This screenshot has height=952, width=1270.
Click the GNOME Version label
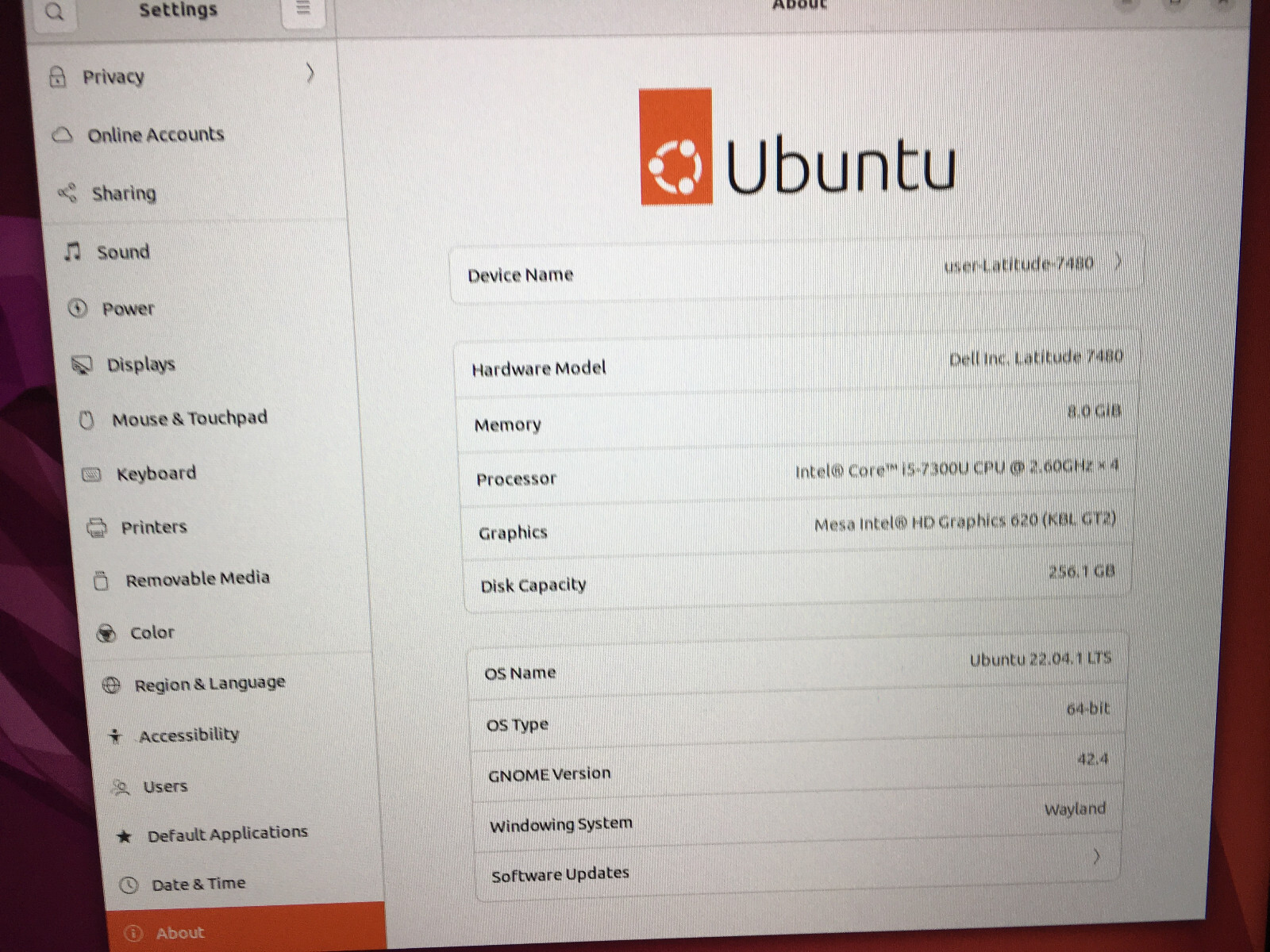(x=549, y=774)
